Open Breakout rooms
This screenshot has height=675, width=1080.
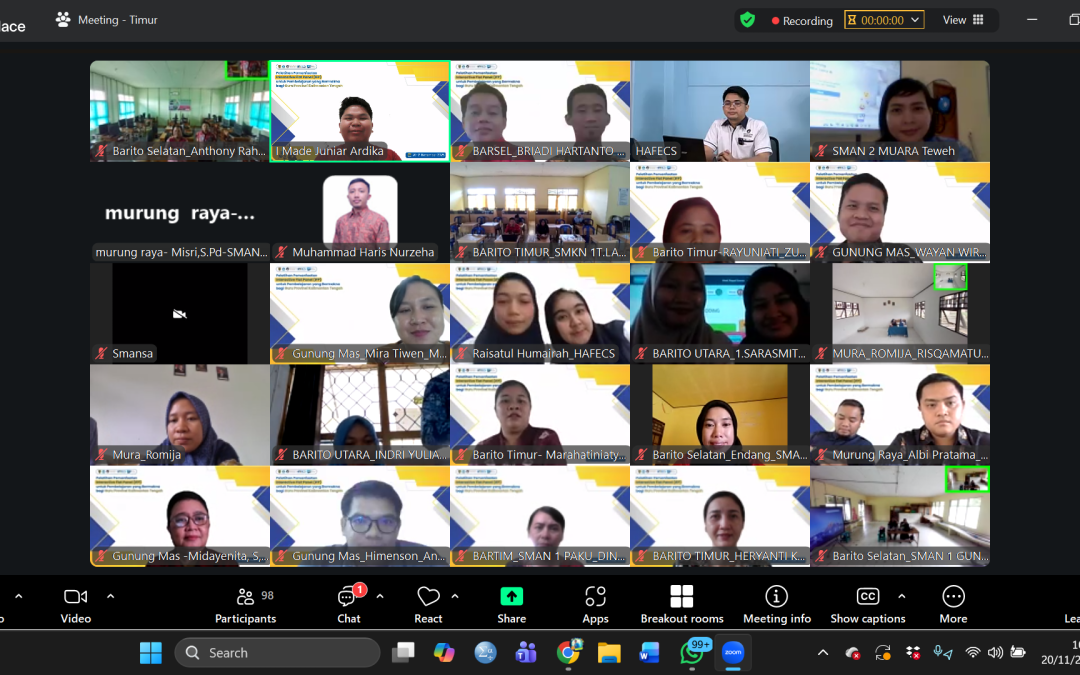[x=682, y=605]
